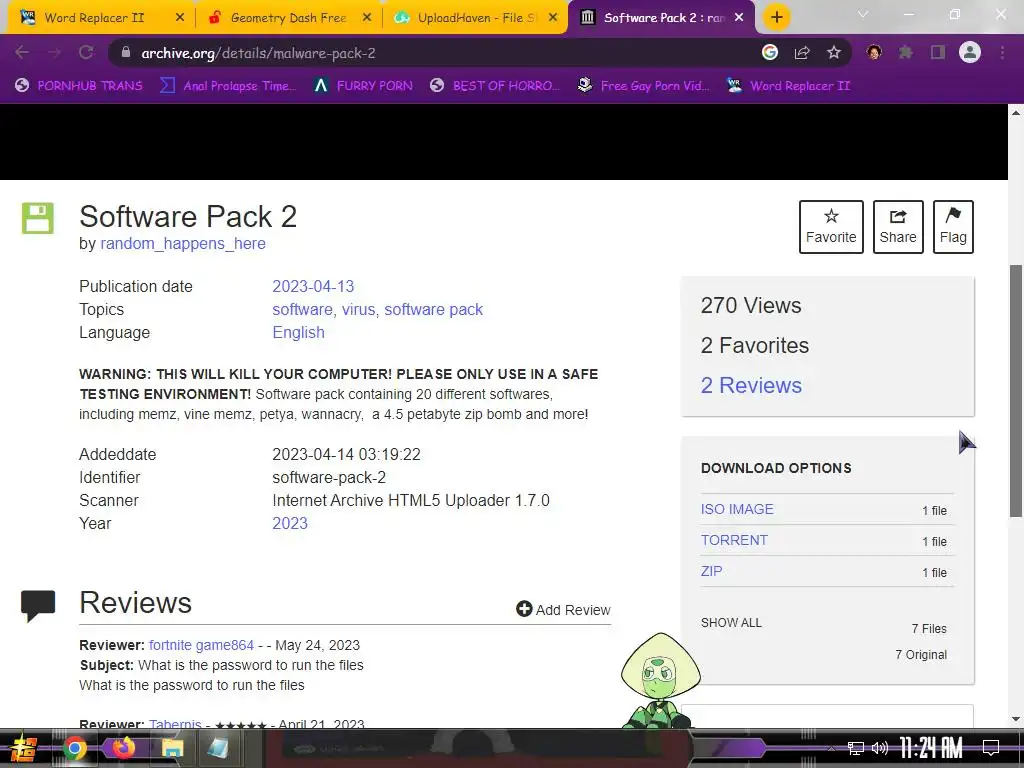Open the 2 Reviews link
This screenshot has width=1024, height=768.
[751, 385]
